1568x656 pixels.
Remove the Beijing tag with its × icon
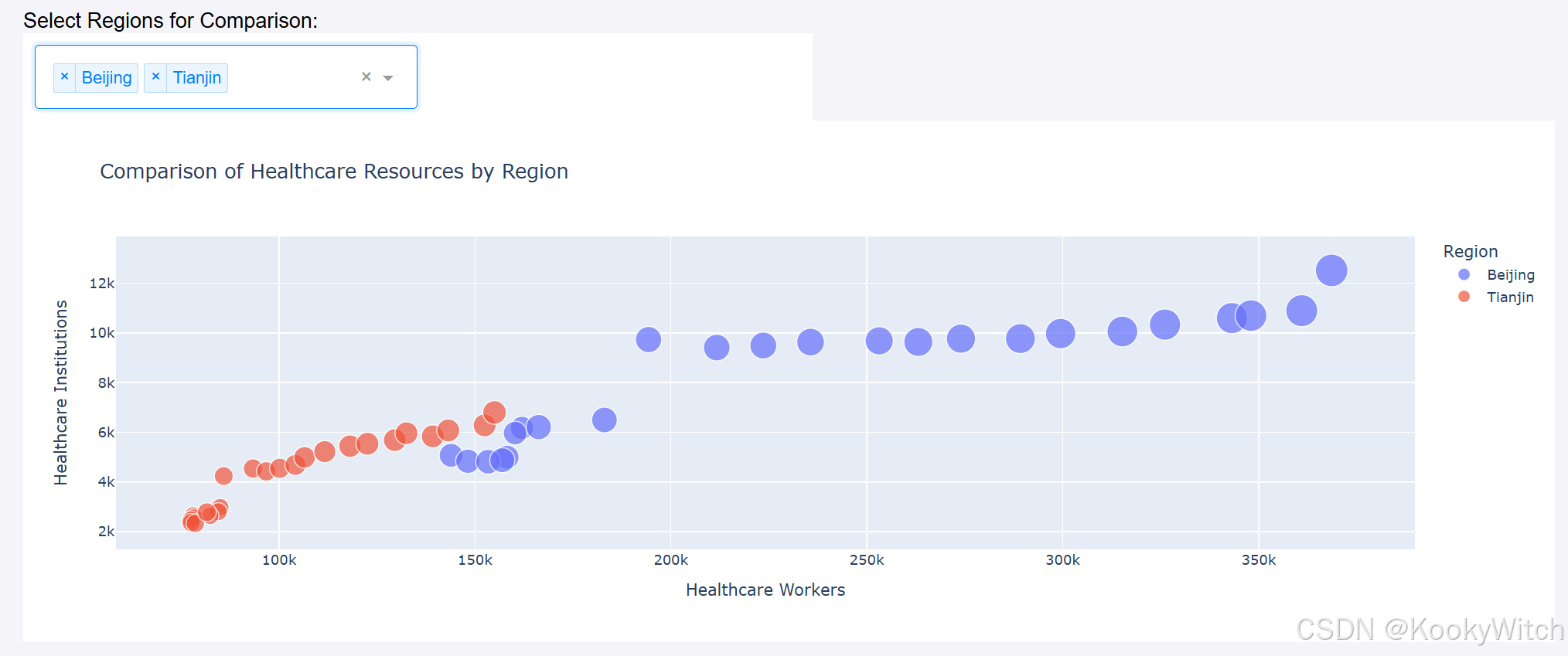pos(64,76)
